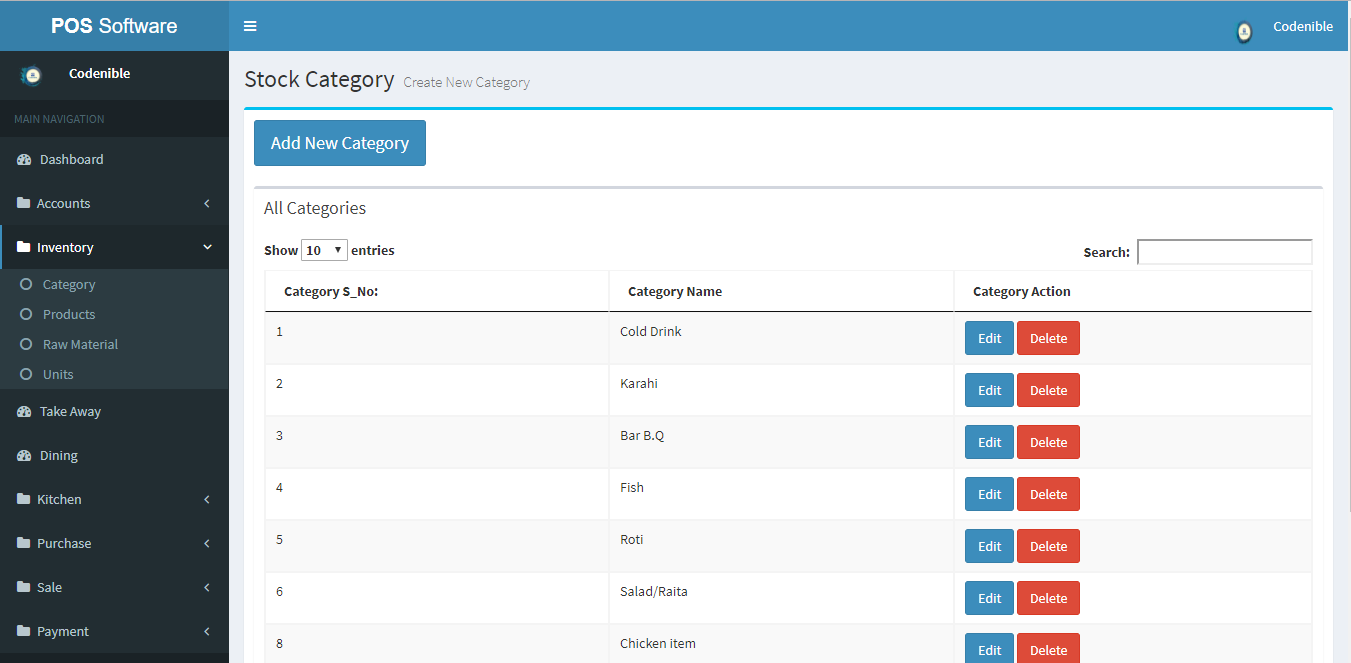The width and height of the screenshot is (1351, 663).
Task: Click the Sale folder icon
Action: pos(23,587)
